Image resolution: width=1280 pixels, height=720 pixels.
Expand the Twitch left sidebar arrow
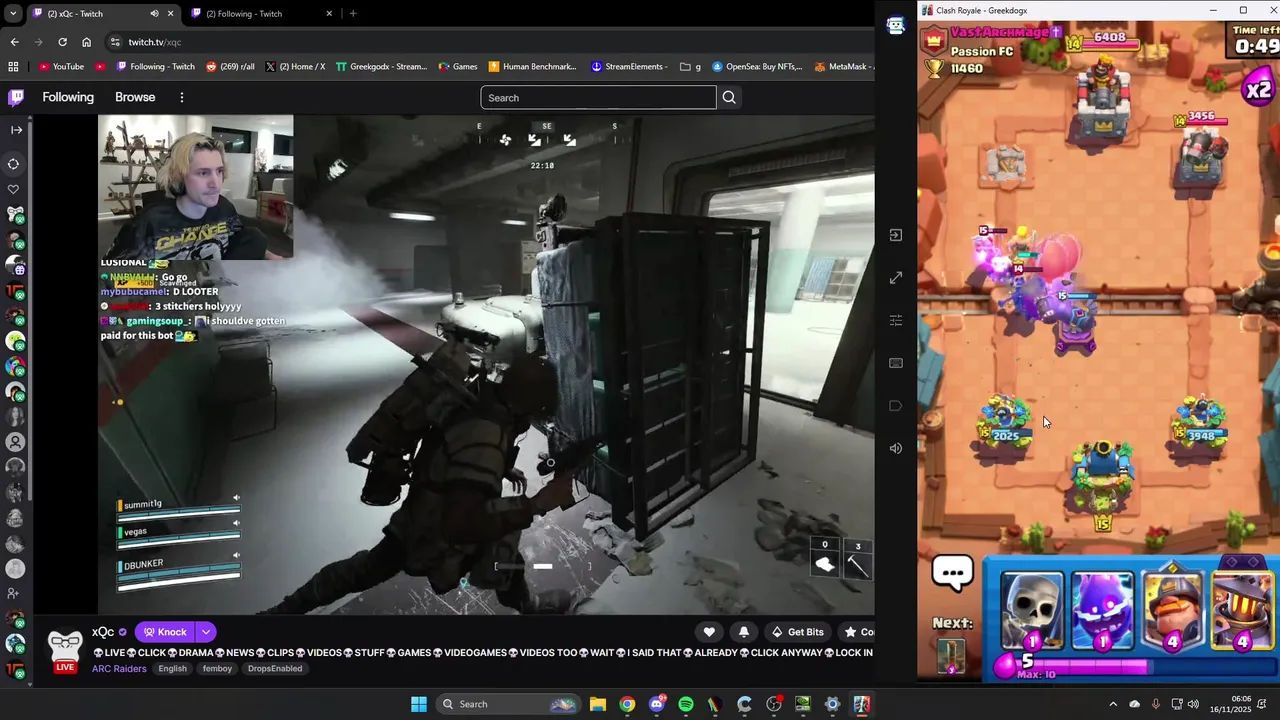coord(16,130)
